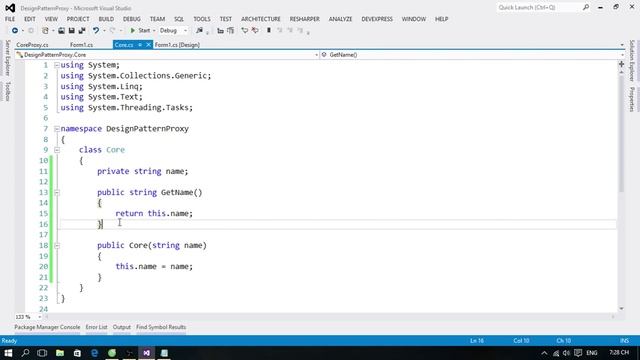Image resolution: width=640 pixels, height=360 pixels.
Task: Open the EDIT menu
Action: tap(30, 19)
